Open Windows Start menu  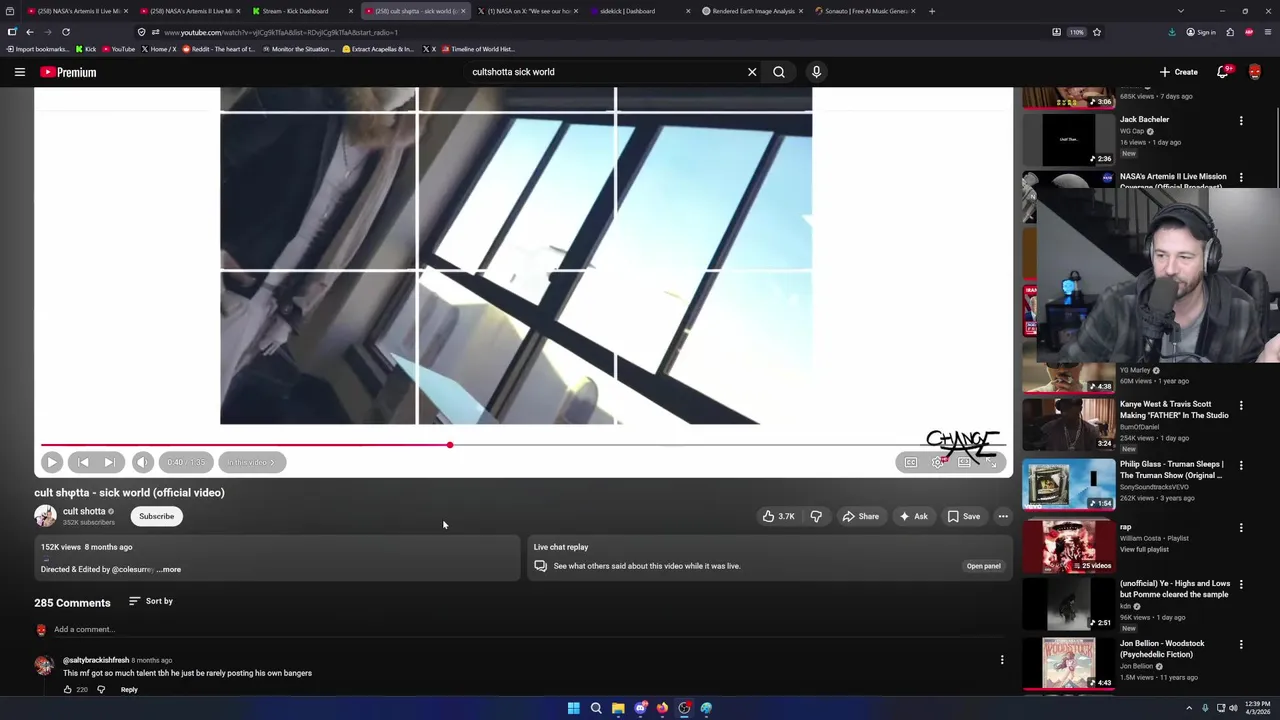[x=574, y=708]
